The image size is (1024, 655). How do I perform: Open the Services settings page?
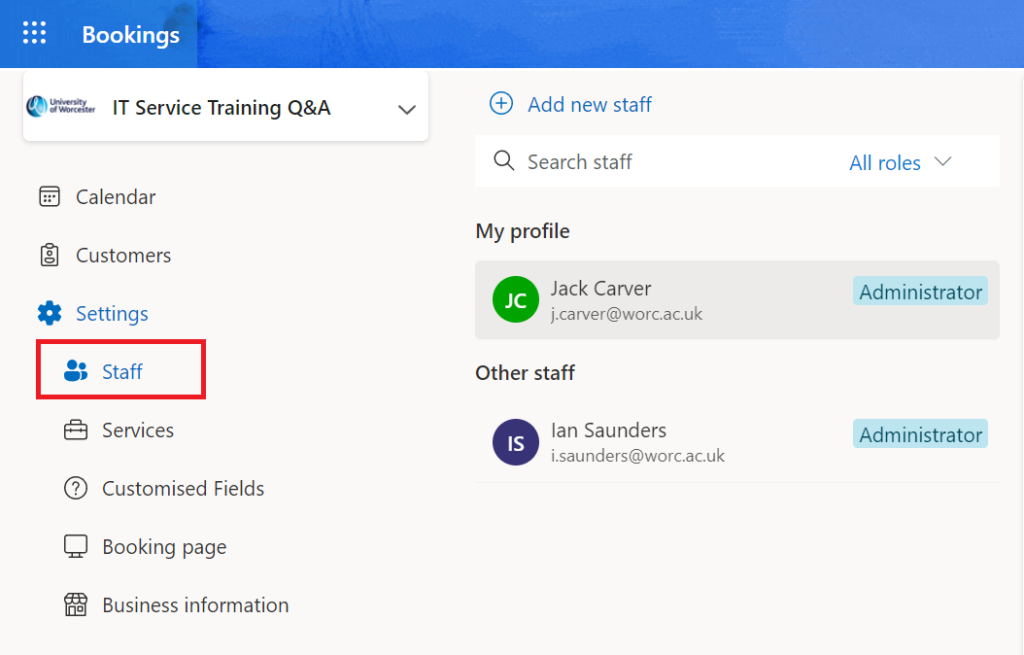pyautogui.click(x=137, y=430)
